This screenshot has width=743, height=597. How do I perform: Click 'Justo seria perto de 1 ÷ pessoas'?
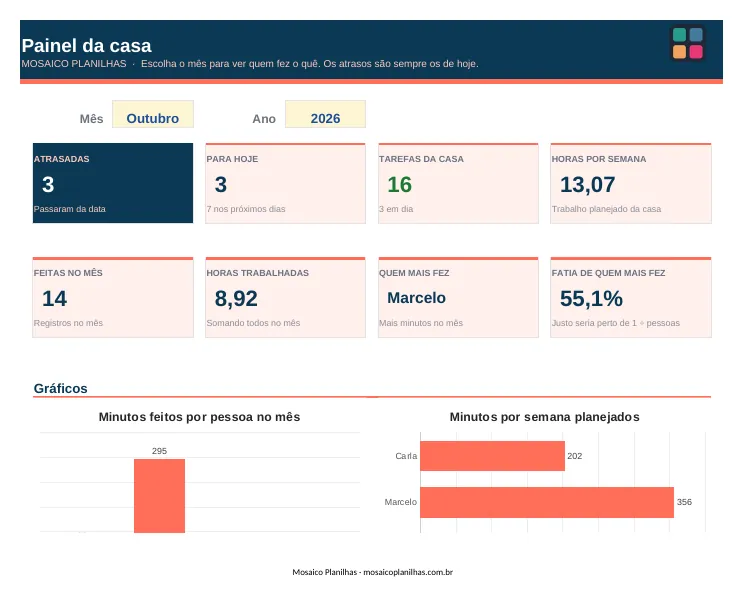(x=616, y=323)
